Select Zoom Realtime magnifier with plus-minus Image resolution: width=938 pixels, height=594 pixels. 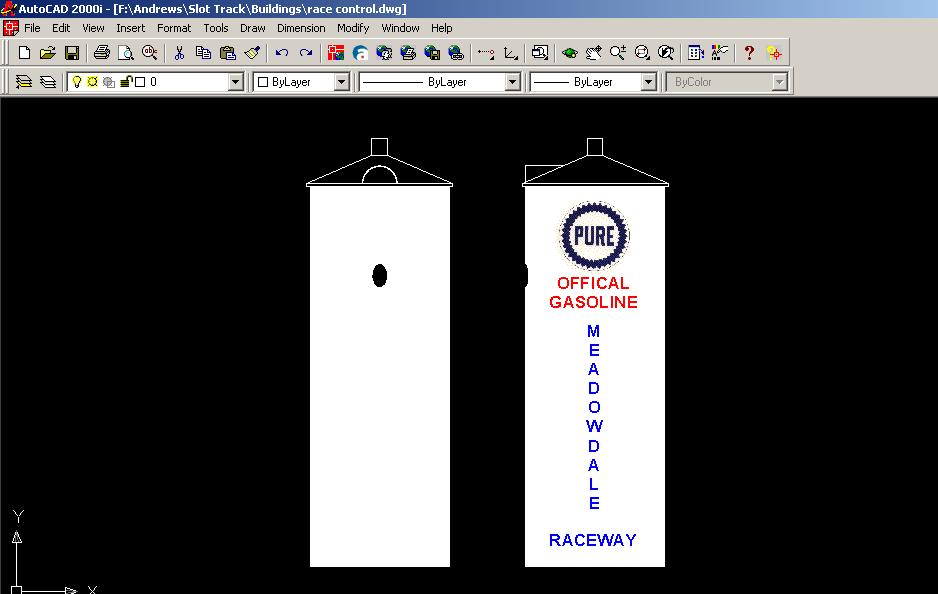(618, 53)
